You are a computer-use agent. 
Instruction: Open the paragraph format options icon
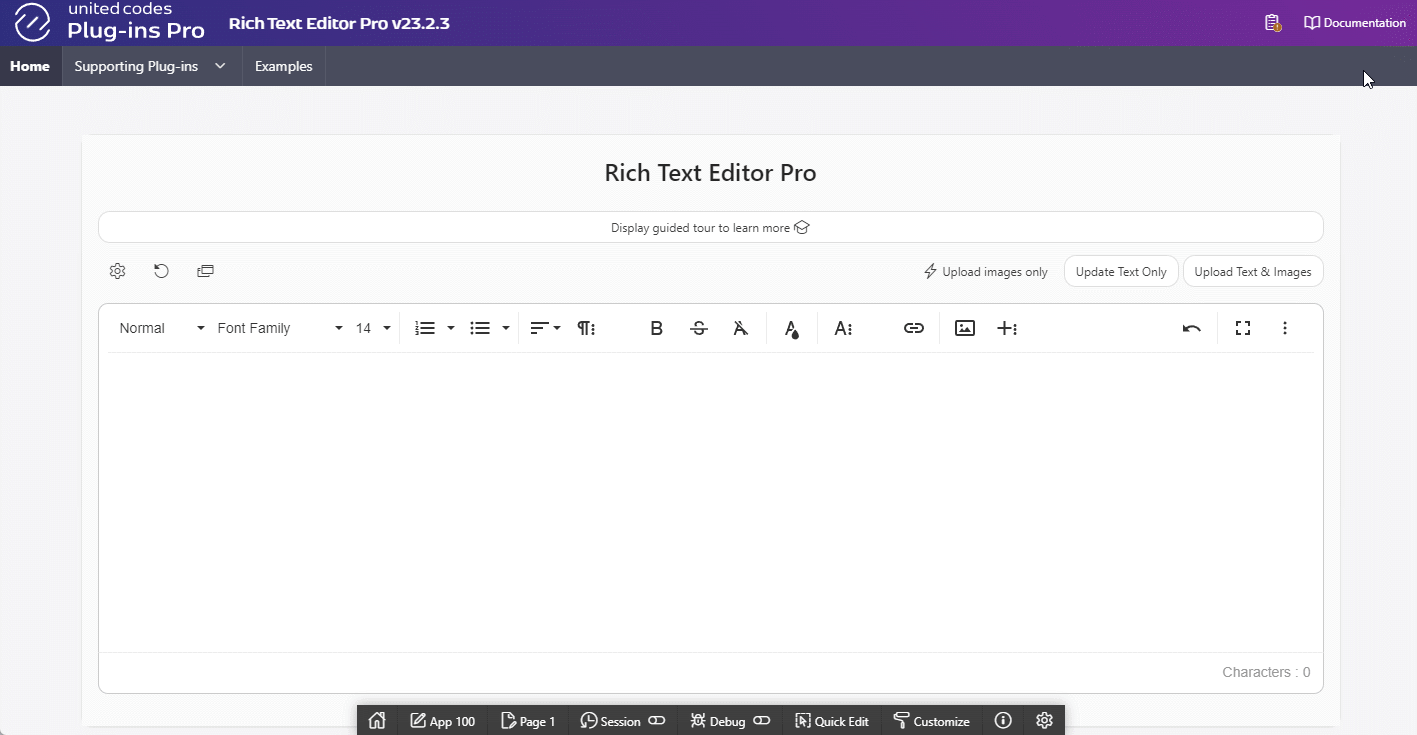(586, 328)
